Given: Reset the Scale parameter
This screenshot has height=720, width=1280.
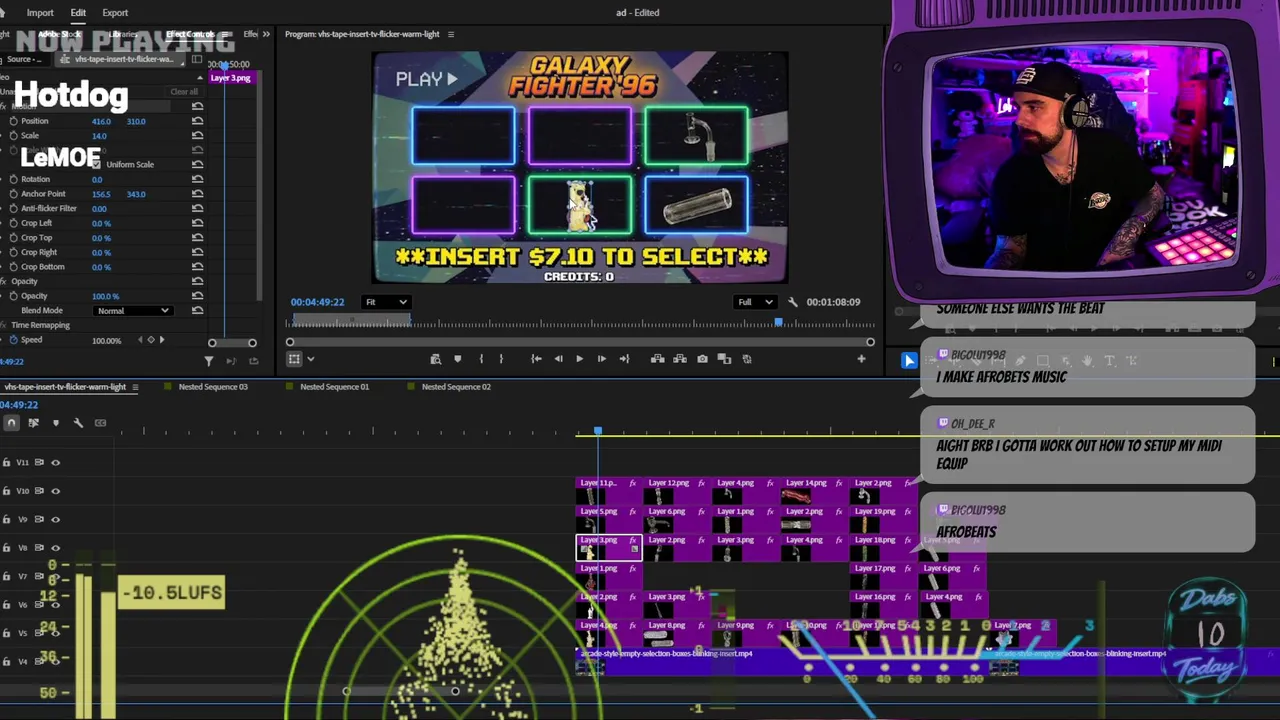Looking at the screenshot, I should tap(197, 136).
